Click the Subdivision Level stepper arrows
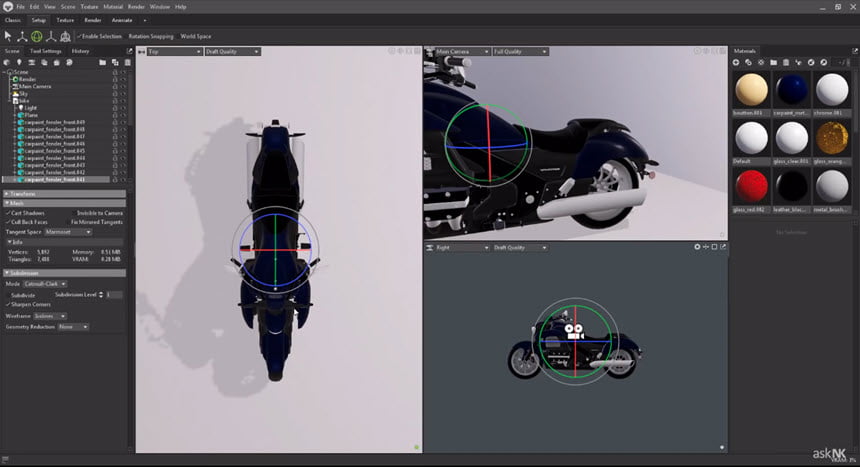Image resolution: width=860 pixels, height=467 pixels. [x=101, y=295]
